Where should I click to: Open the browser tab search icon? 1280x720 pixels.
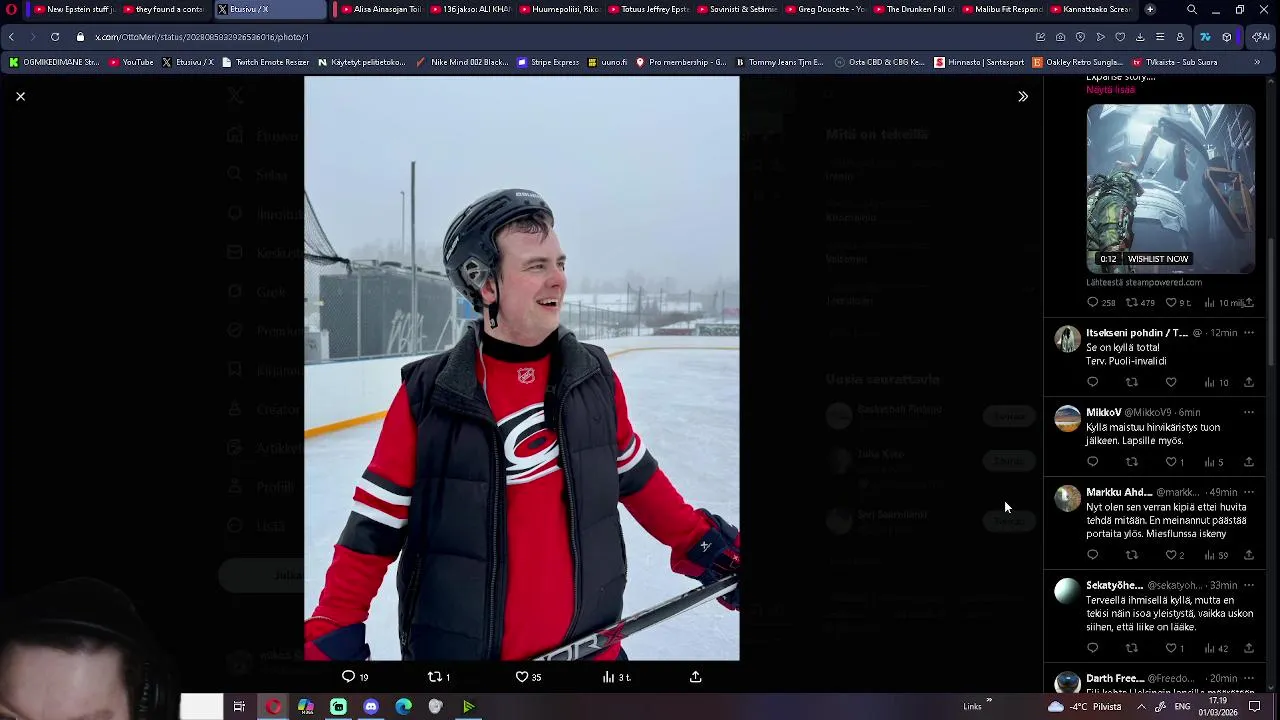(x=1191, y=9)
